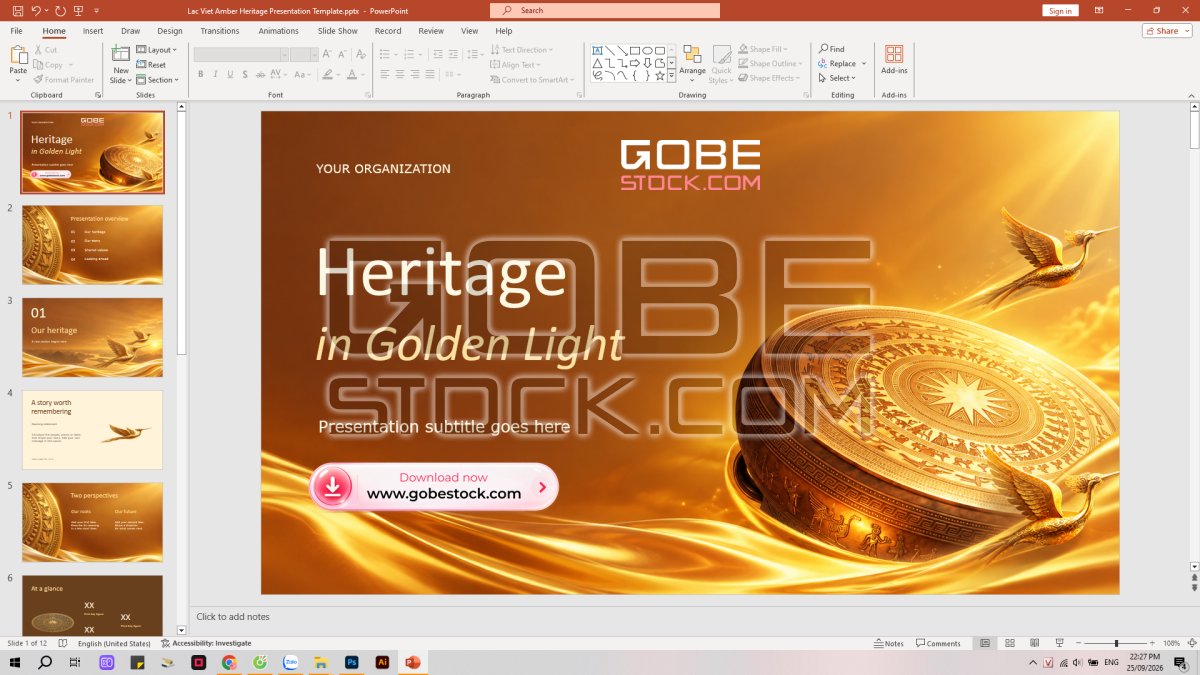Open the File menu

[x=17, y=31]
